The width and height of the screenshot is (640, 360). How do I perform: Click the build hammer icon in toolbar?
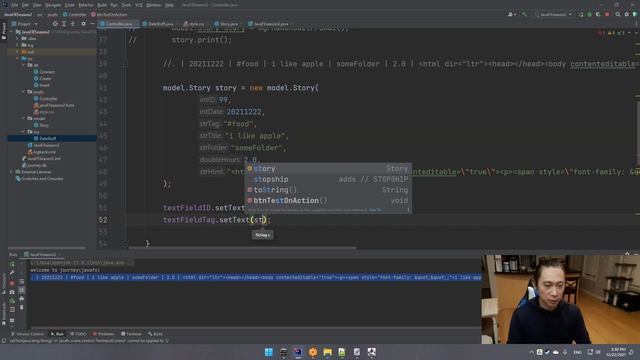[524, 14]
